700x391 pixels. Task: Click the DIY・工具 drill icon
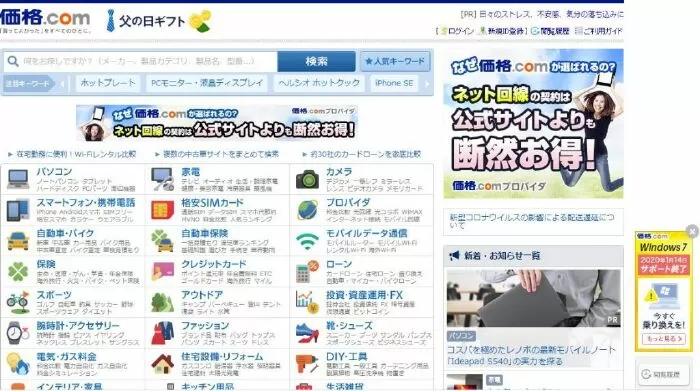click(x=307, y=364)
